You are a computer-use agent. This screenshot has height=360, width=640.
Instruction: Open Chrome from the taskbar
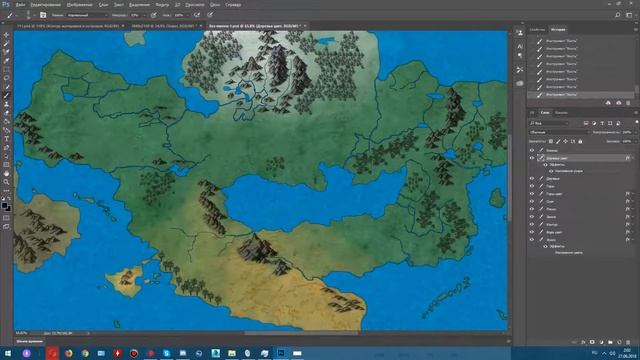pos(85,353)
